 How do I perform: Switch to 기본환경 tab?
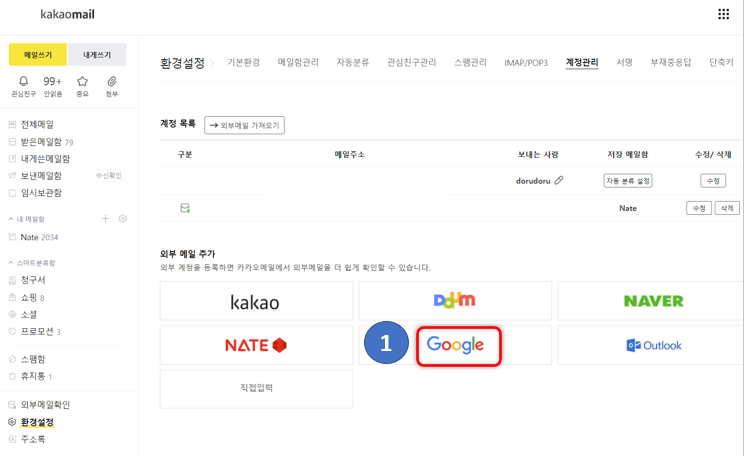243,62
